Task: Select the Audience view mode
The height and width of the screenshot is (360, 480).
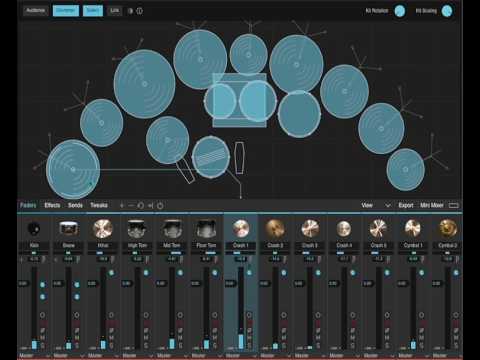Action: (35, 11)
